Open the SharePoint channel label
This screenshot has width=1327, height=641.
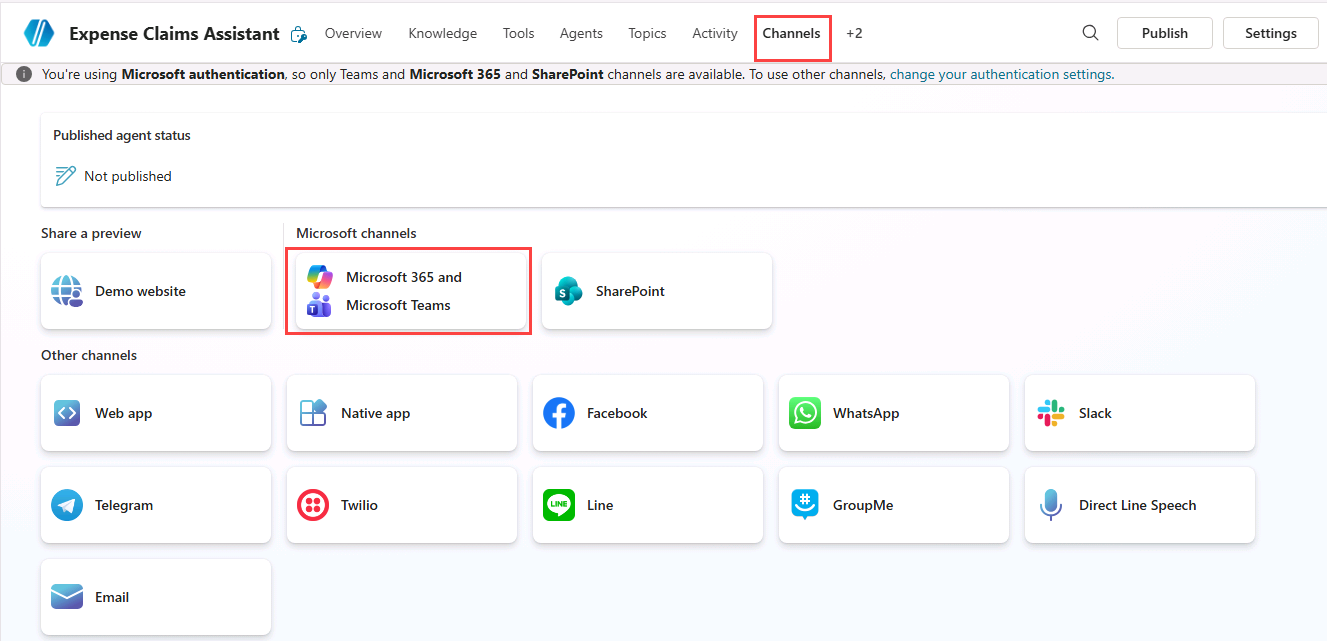[x=630, y=291]
